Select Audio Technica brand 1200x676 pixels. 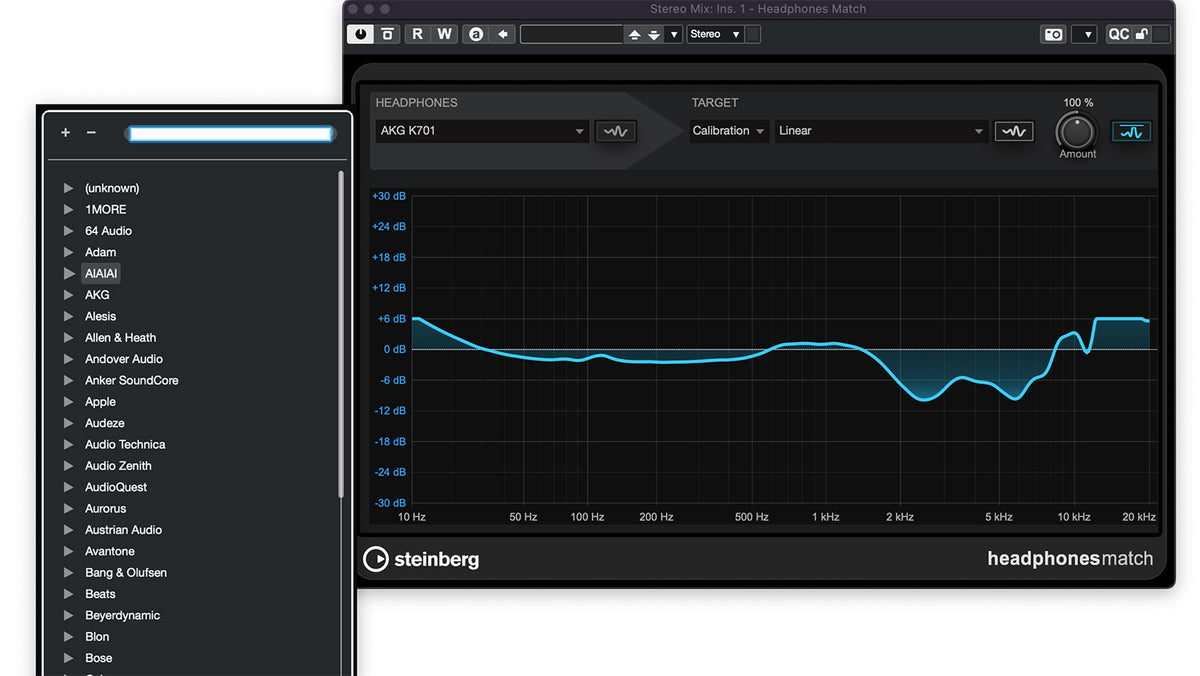coord(125,444)
